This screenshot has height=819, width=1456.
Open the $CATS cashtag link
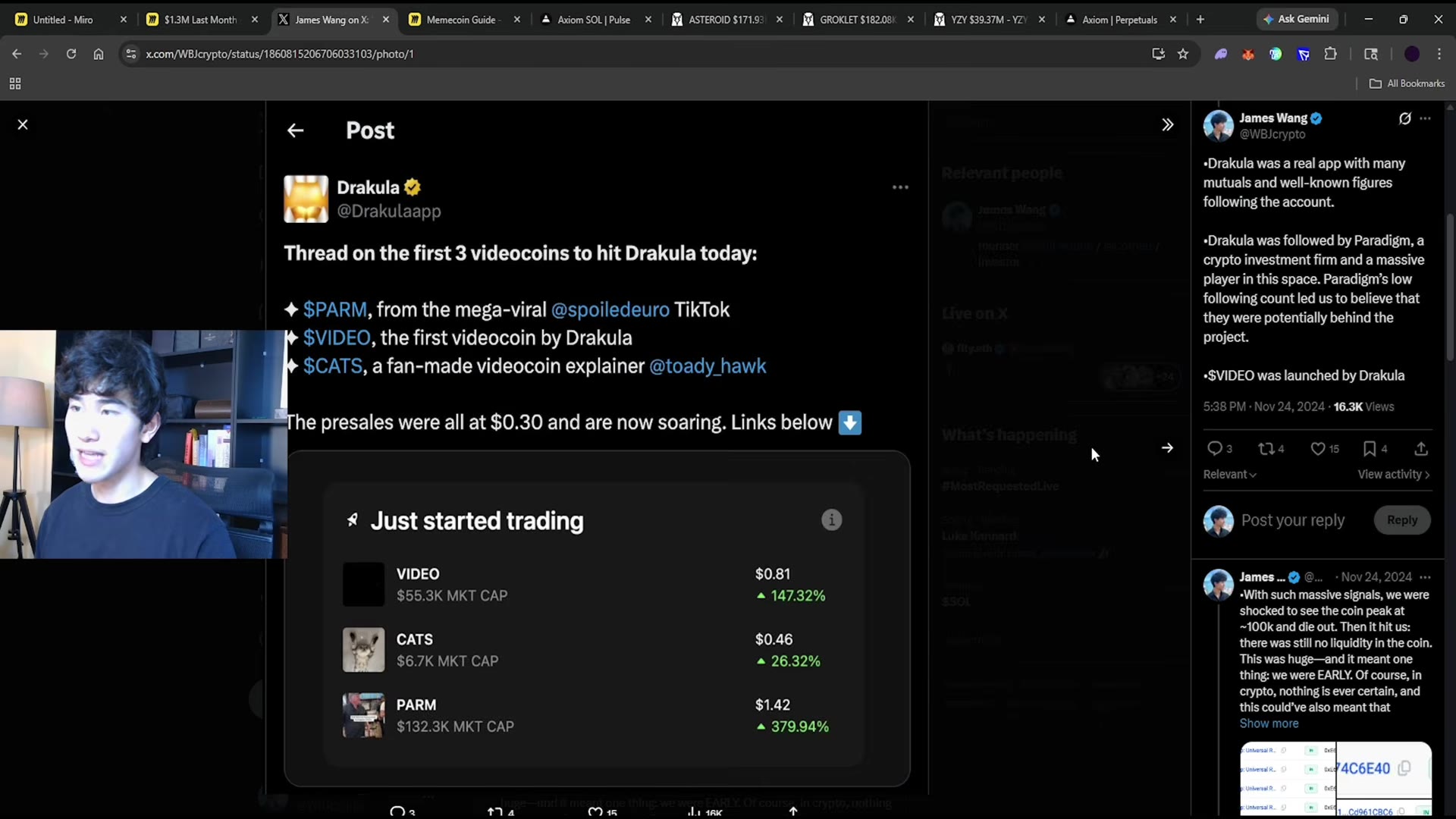333,366
